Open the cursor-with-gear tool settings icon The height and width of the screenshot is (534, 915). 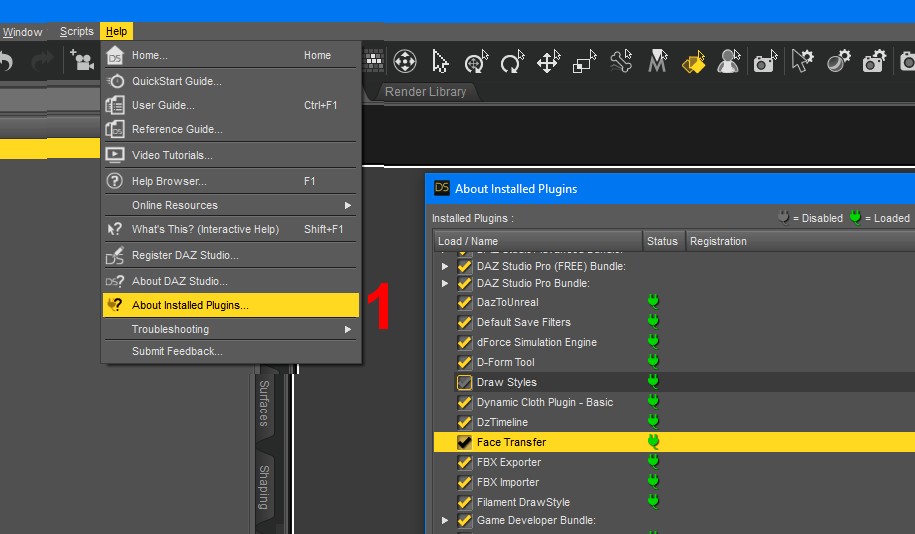click(802, 61)
